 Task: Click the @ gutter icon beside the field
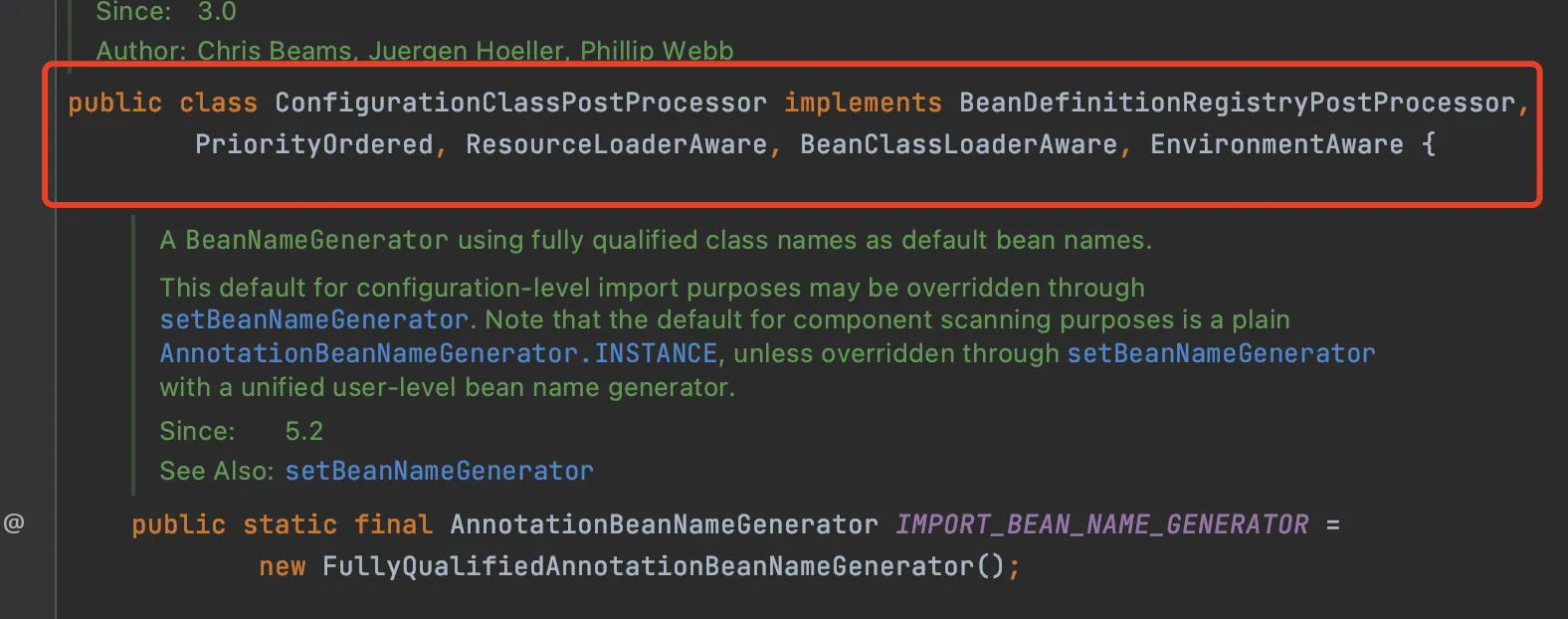pyautogui.click(x=14, y=522)
